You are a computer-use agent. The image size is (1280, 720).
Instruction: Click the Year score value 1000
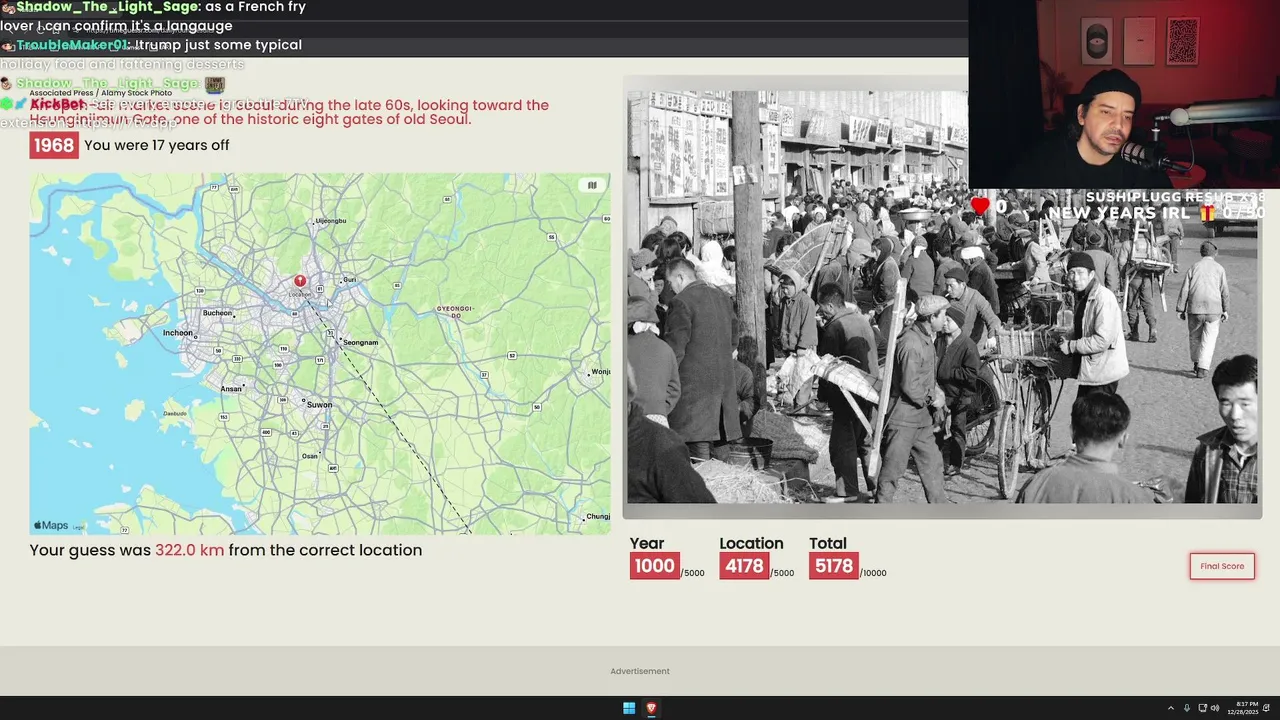click(655, 566)
